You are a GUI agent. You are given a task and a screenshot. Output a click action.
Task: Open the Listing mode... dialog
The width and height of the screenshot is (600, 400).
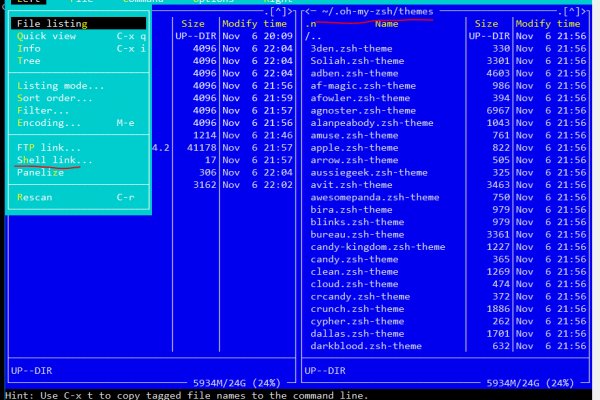(x=60, y=86)
